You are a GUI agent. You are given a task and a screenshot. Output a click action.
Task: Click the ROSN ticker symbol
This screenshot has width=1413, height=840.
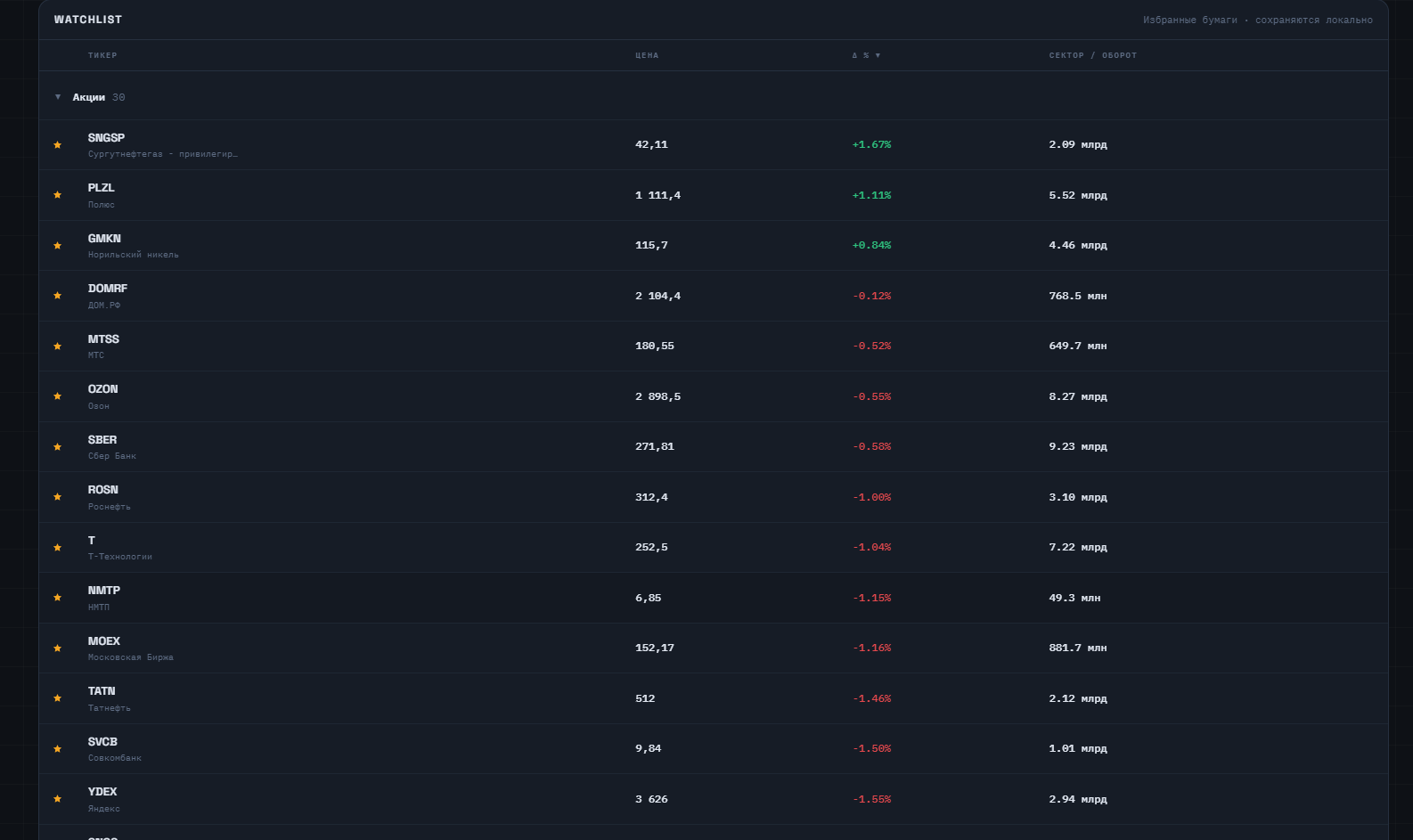coord(103,490)
